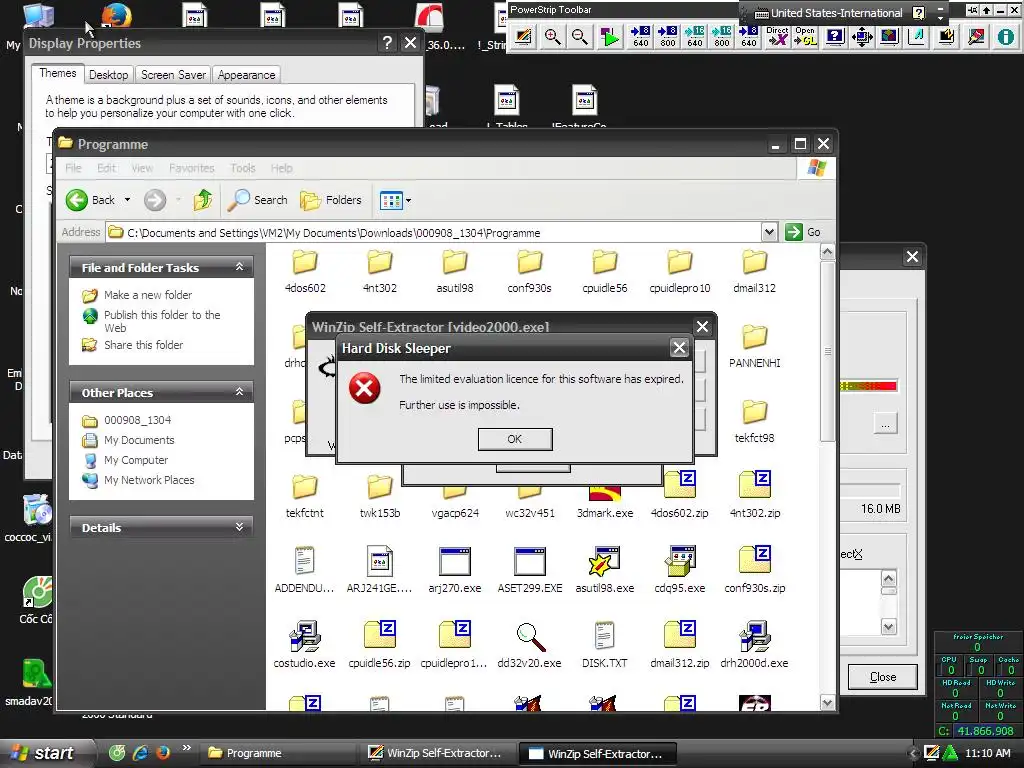Click the language bar help icon
1024x768 pixels.
(918, 13)
